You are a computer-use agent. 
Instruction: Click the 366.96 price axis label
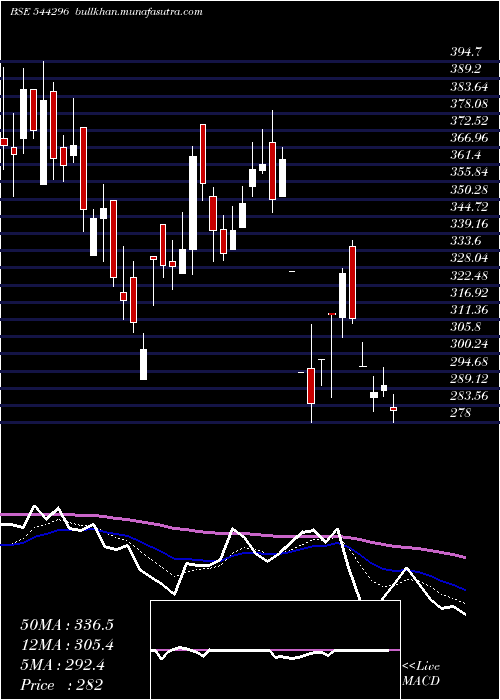pos(469,138)
